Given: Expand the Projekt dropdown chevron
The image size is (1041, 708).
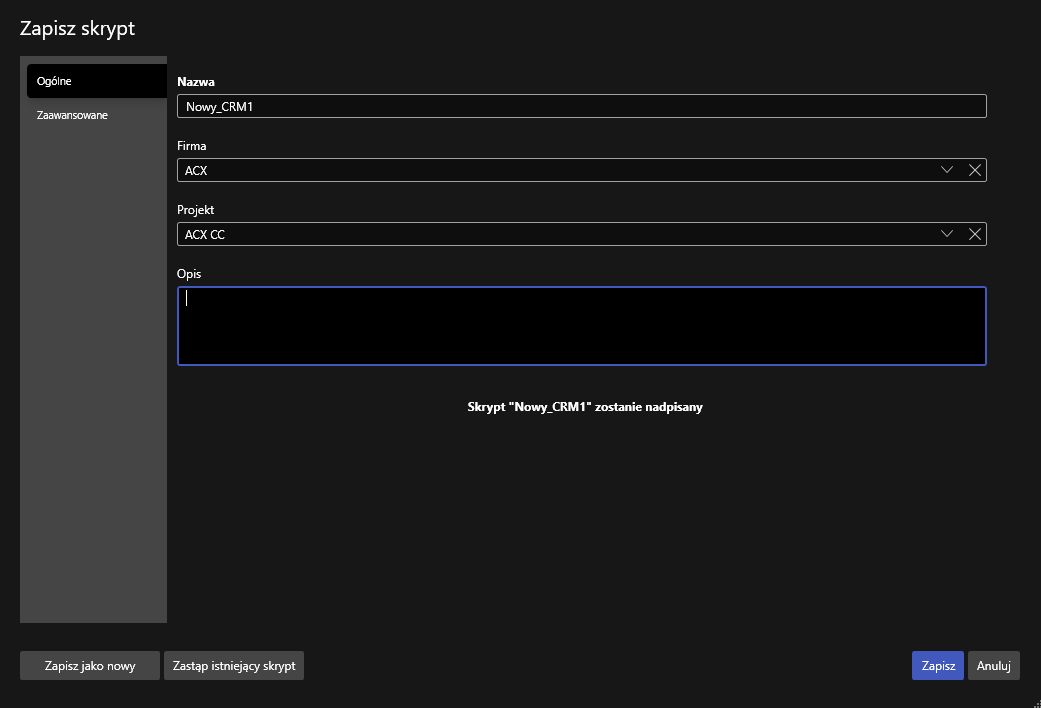Looking at the screenshot, I should pyautogui.click(x=947, y=234).
